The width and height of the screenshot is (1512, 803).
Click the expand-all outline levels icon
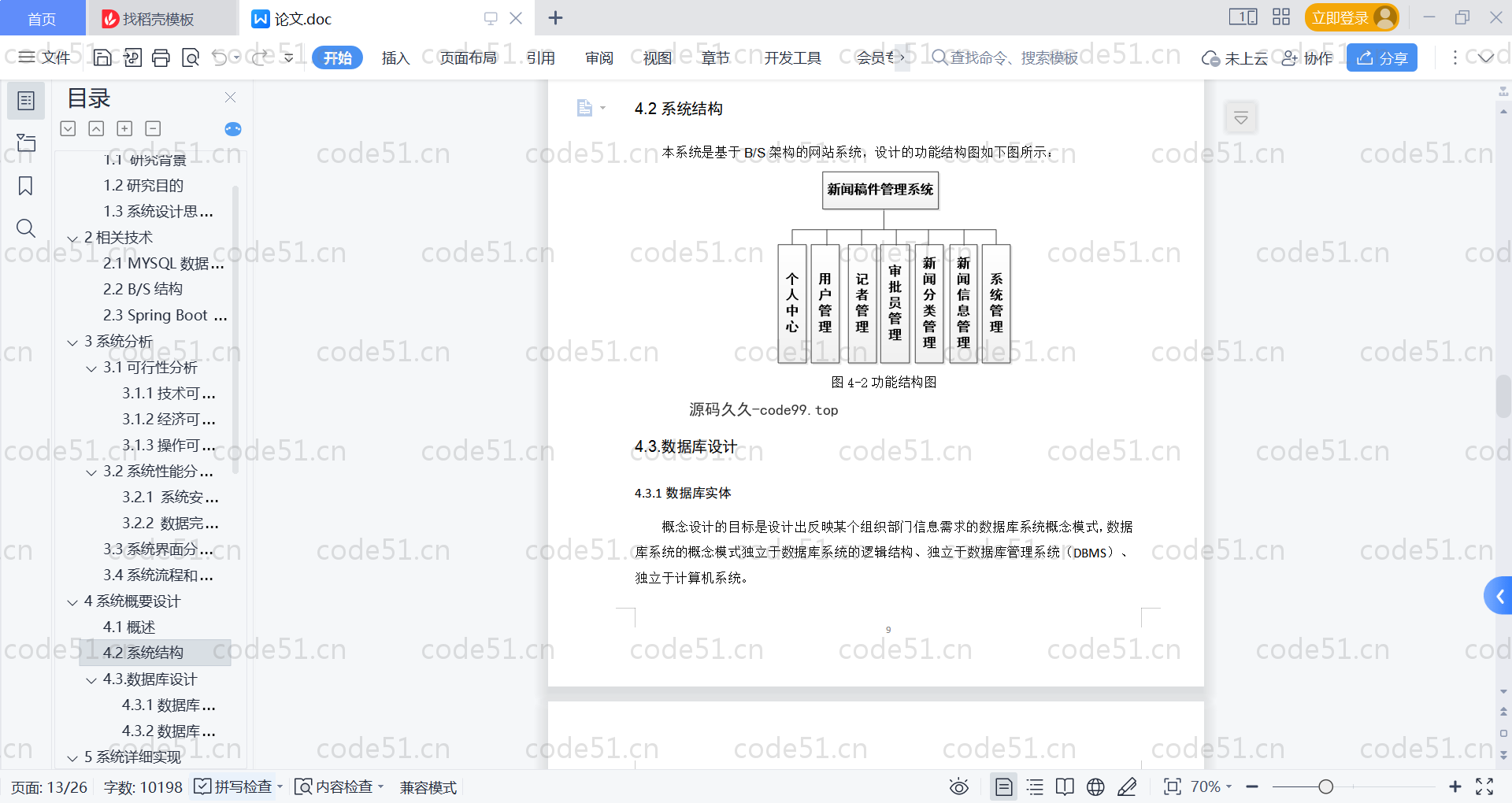click(x=69, y=128)
